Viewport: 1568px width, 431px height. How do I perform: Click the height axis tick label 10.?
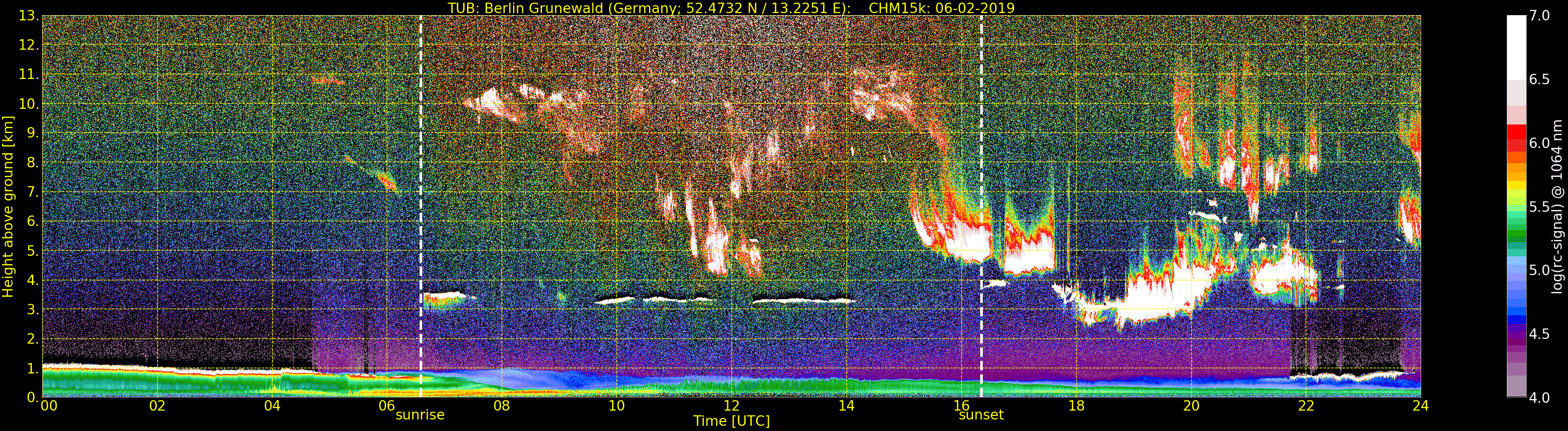[29, 104]
